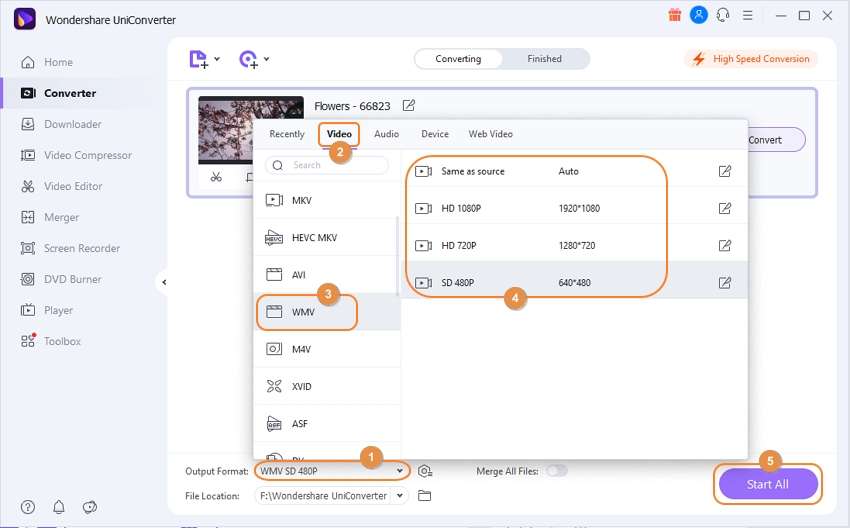Open the user account profile icon
This screenshot has width=850, height=528.
(698, 15)
